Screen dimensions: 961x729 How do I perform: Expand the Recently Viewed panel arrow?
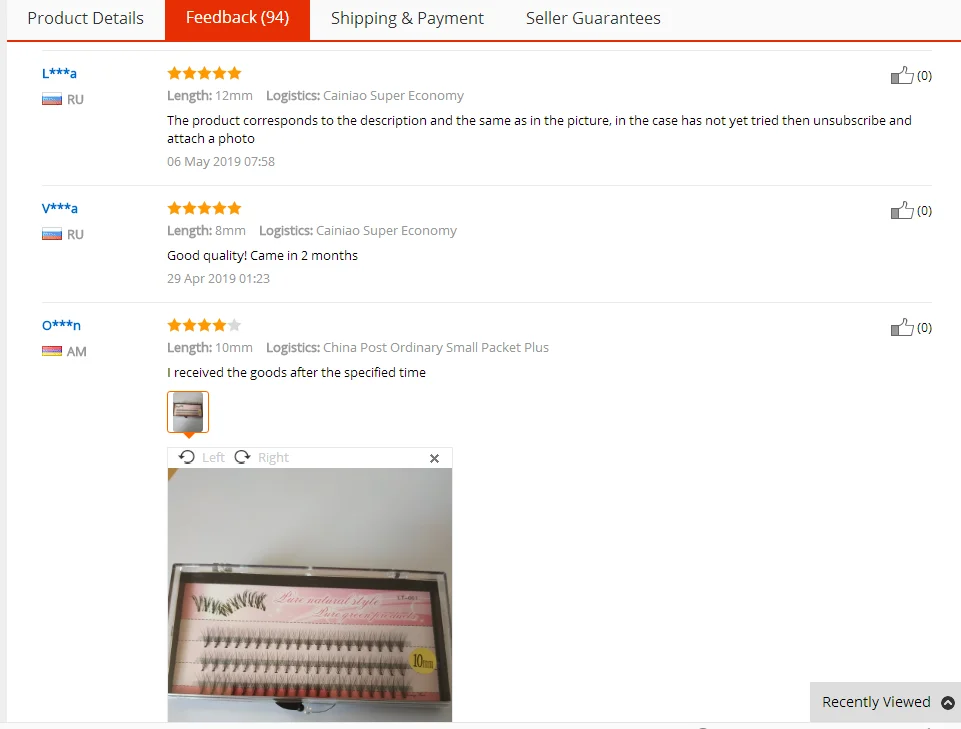coord(948,703)
